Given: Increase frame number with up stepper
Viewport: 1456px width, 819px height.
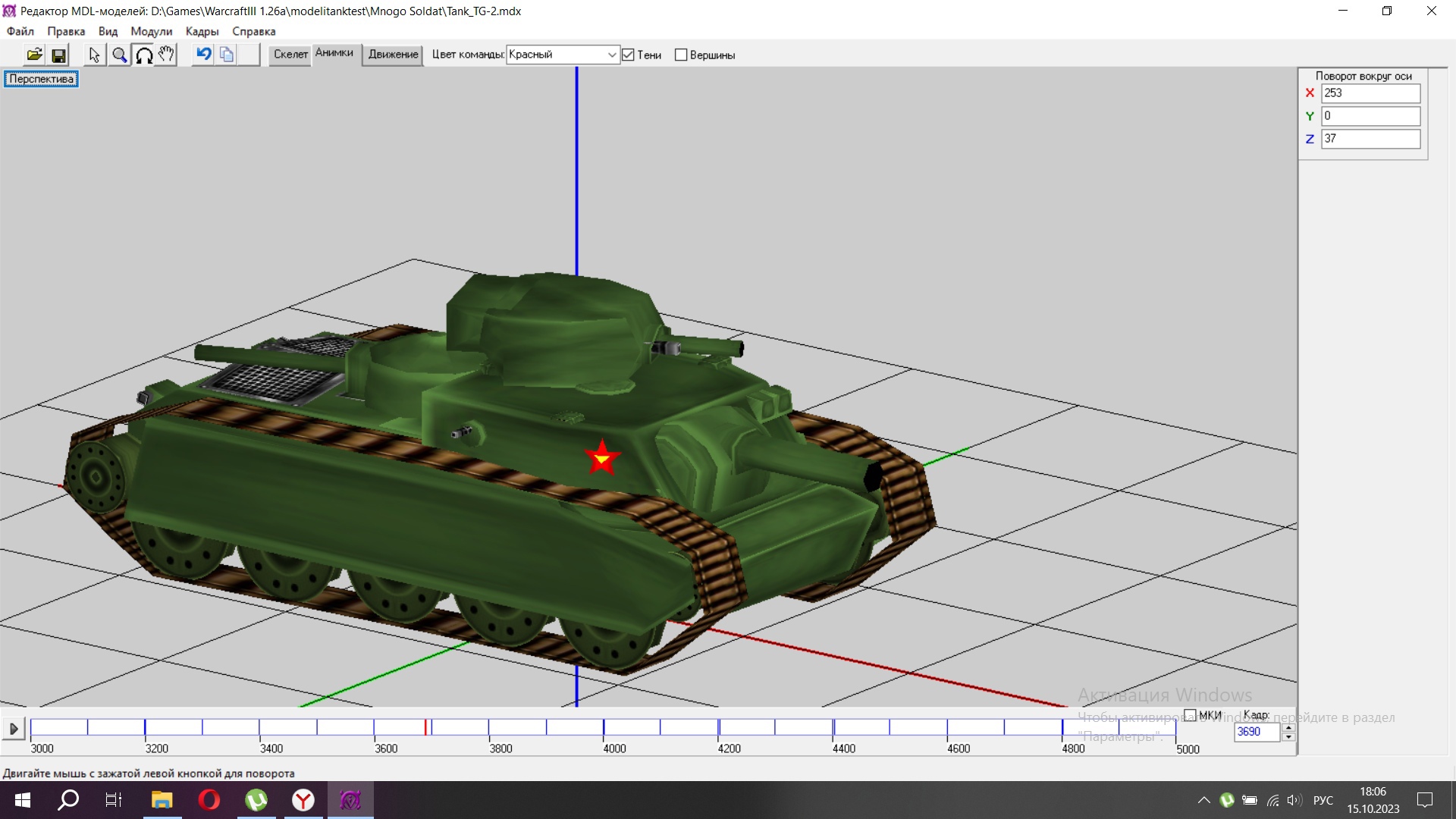Looking at the screenshot, I should coord(1288,727).
